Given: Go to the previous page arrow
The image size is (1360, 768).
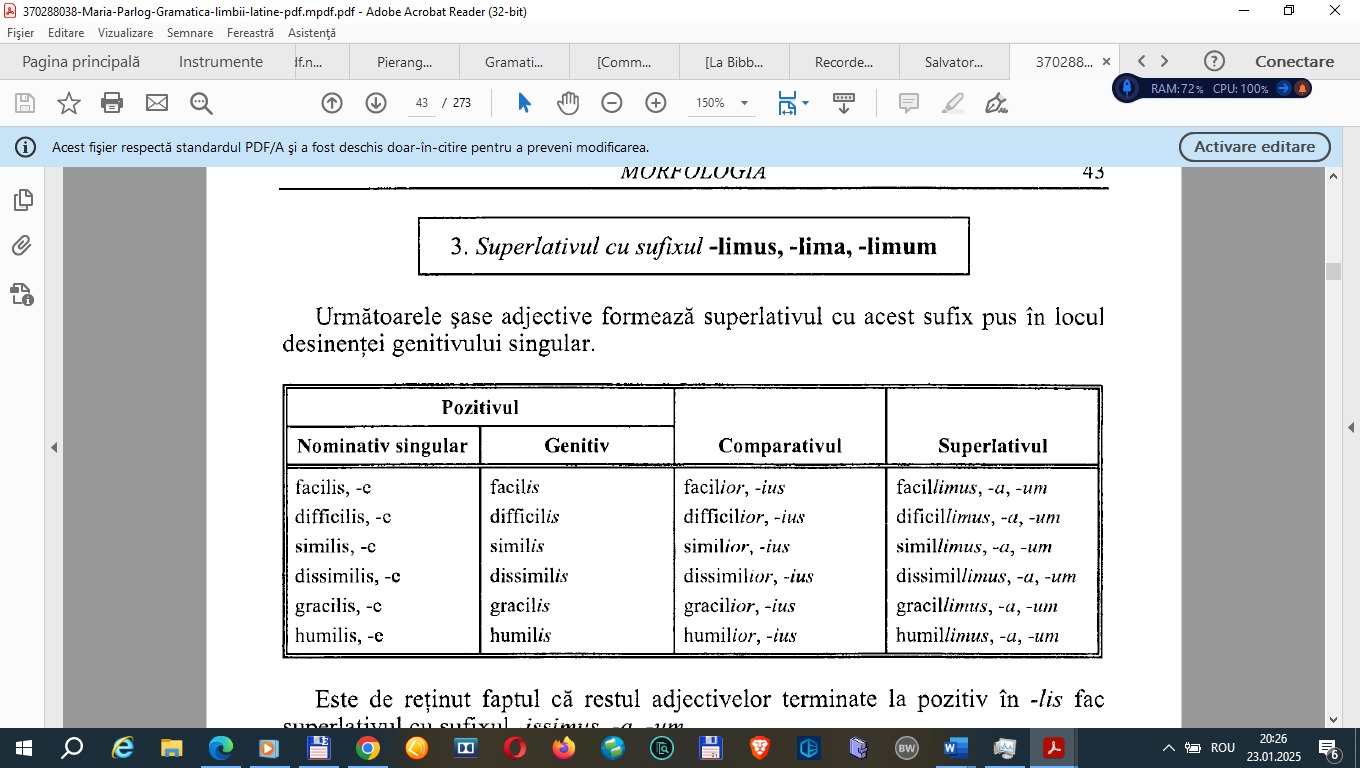Looking at the screenshot, I should pyautogui.click(x=332, y=103).
